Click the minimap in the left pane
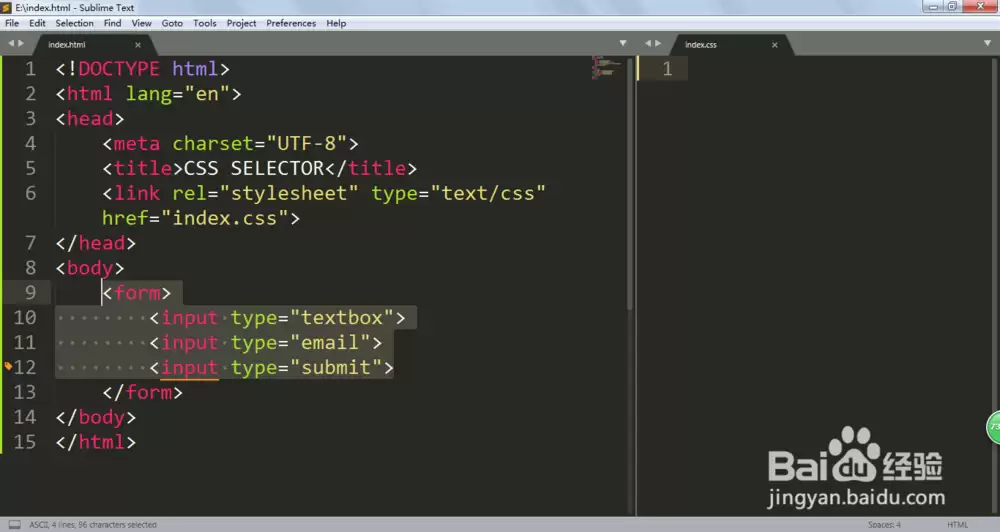The width and height of the screenshot is (1000, 532). pos(607,66)
